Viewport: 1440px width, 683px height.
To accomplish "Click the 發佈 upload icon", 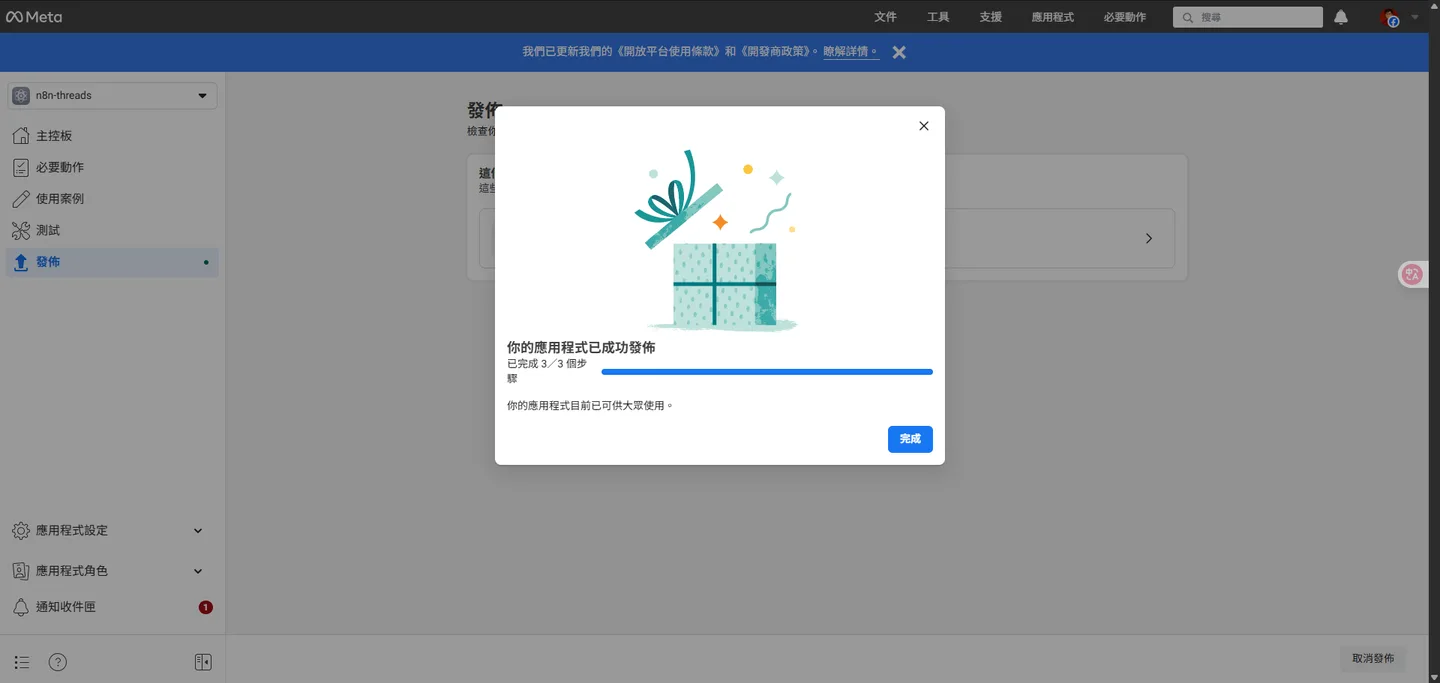I will click(x=21, y=262).
